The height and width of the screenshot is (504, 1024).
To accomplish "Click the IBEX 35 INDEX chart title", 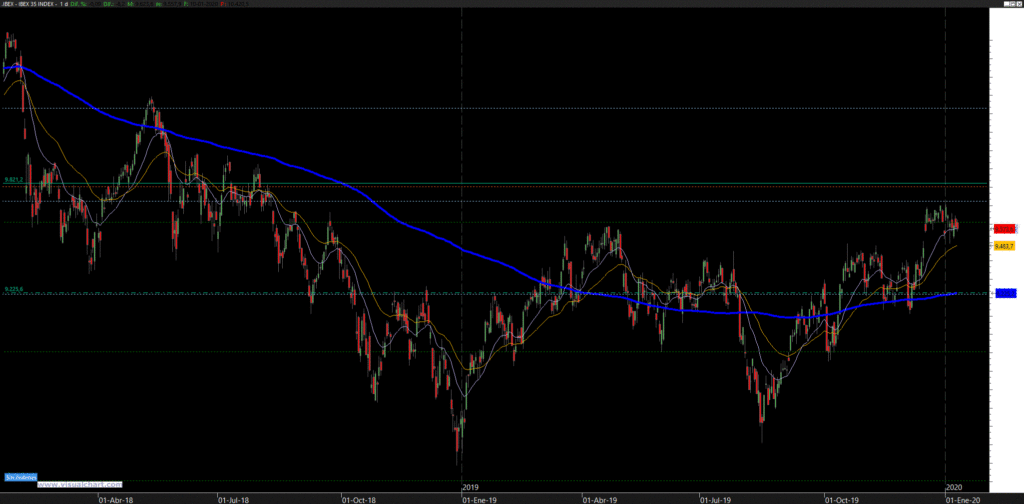I will click(37, 4).
